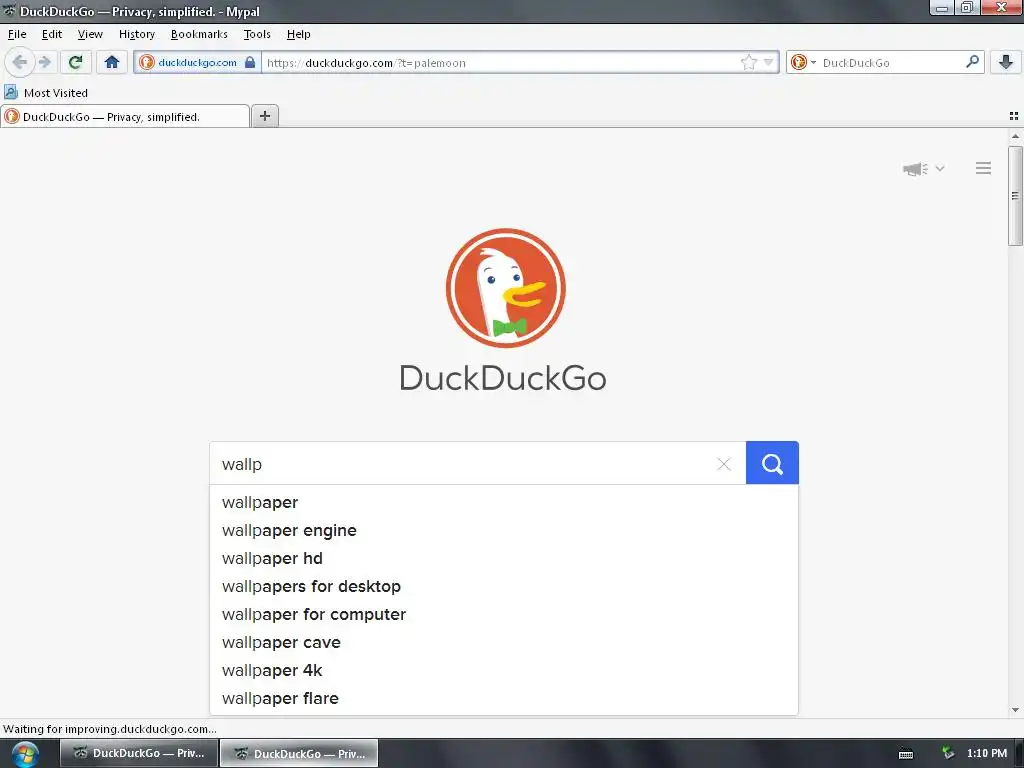1024x768 pixels.
Task: Open the DuckDuckGo hamburger menu
Action: pos(984,168)
